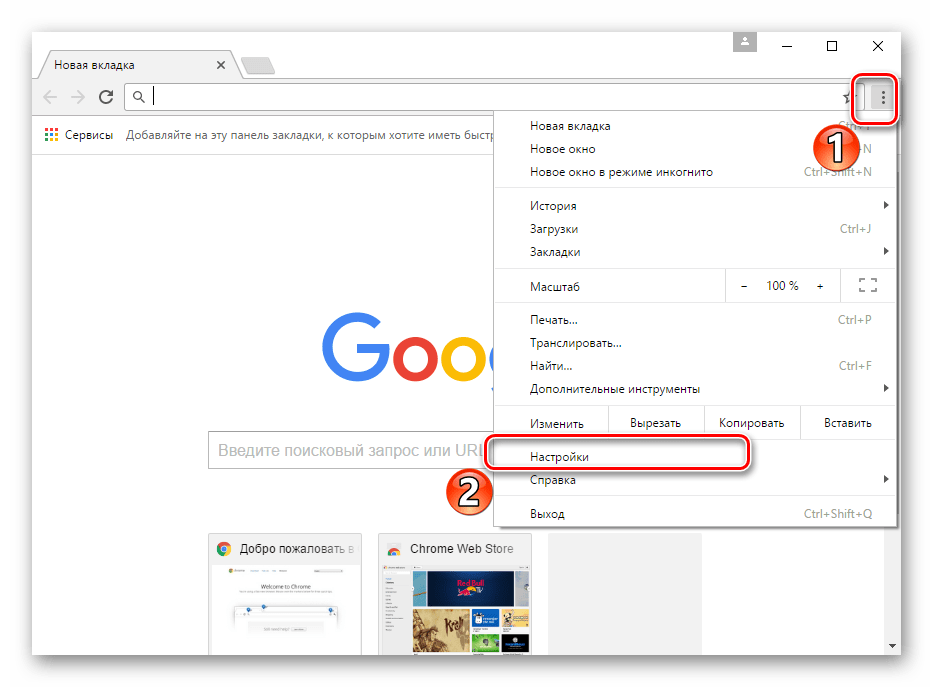
Task: Increase zoom with the plus button
Action: click(x=820, y=286)
